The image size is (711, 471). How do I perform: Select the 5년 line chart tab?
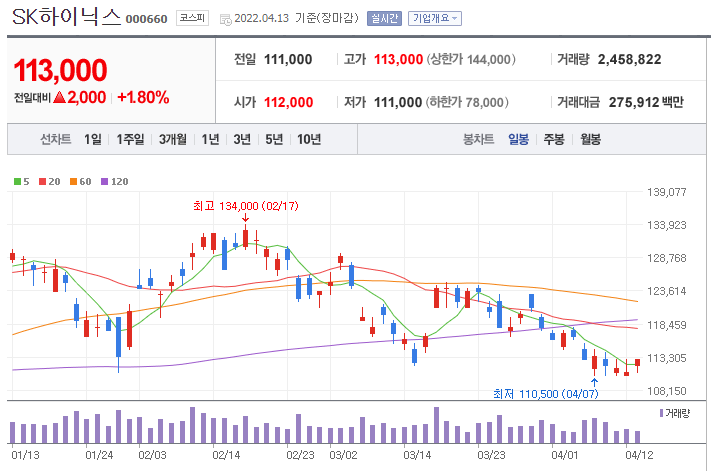274,139
